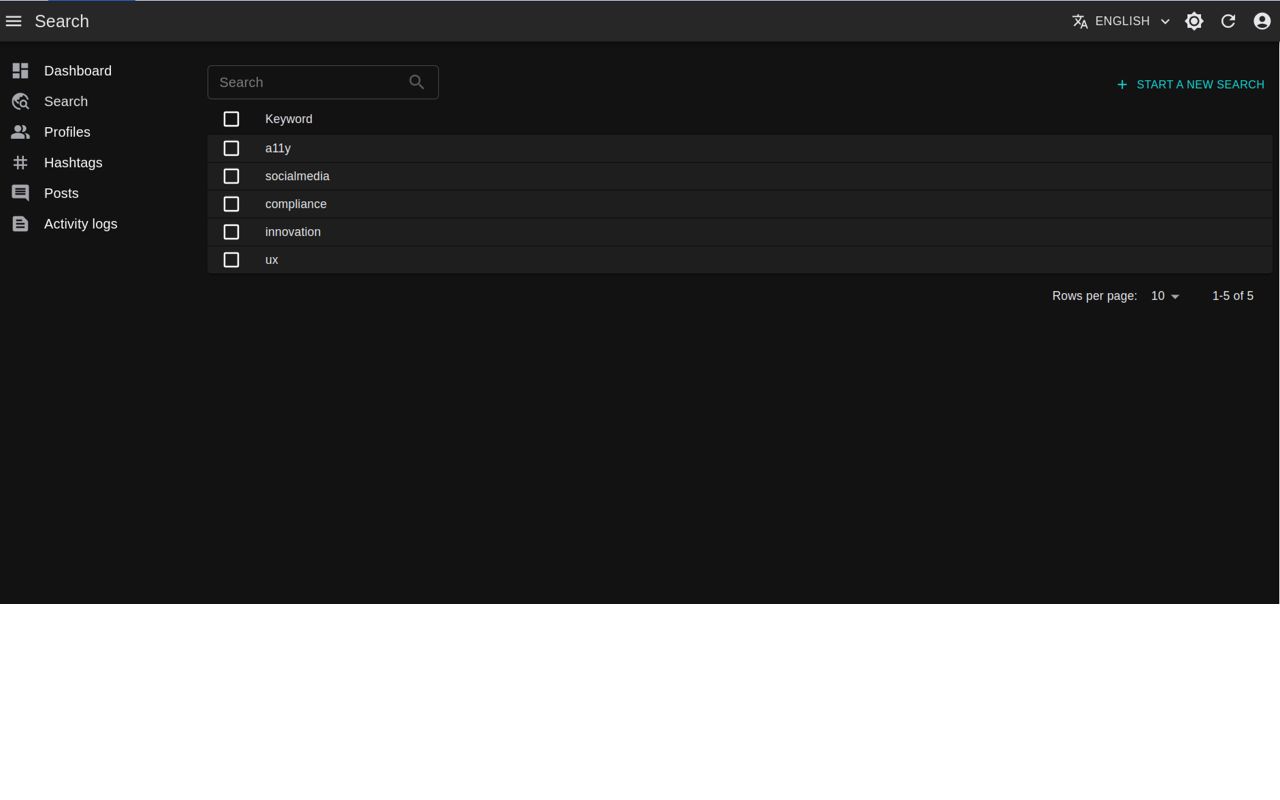The height and width of the screenshot is (800, 1280).
Task: Click the hamburger menu icon
Action: point(14,21)
